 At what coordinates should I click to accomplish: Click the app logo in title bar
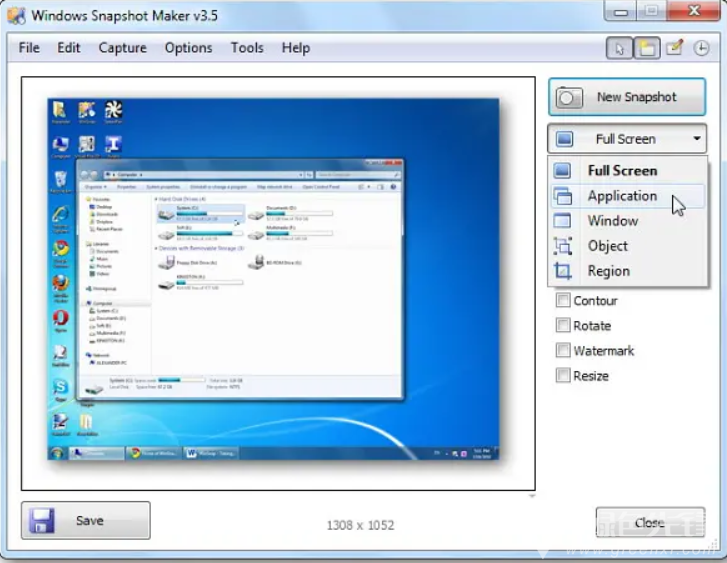16,15
